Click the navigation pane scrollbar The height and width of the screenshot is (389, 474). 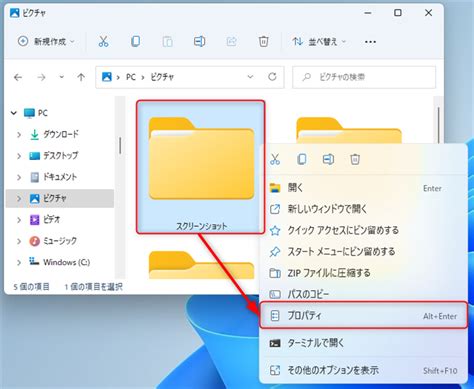(x=120, y=146)
